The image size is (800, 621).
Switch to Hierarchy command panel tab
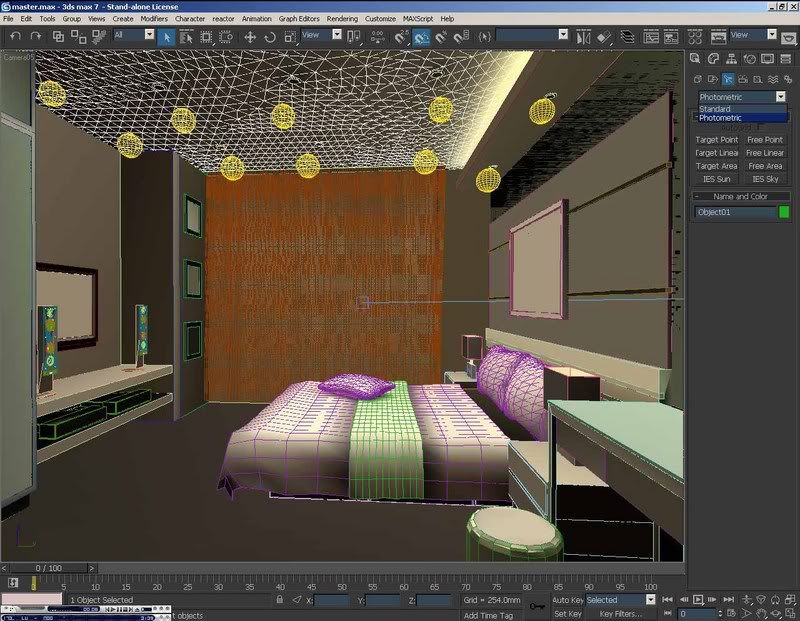click(731, 59)
